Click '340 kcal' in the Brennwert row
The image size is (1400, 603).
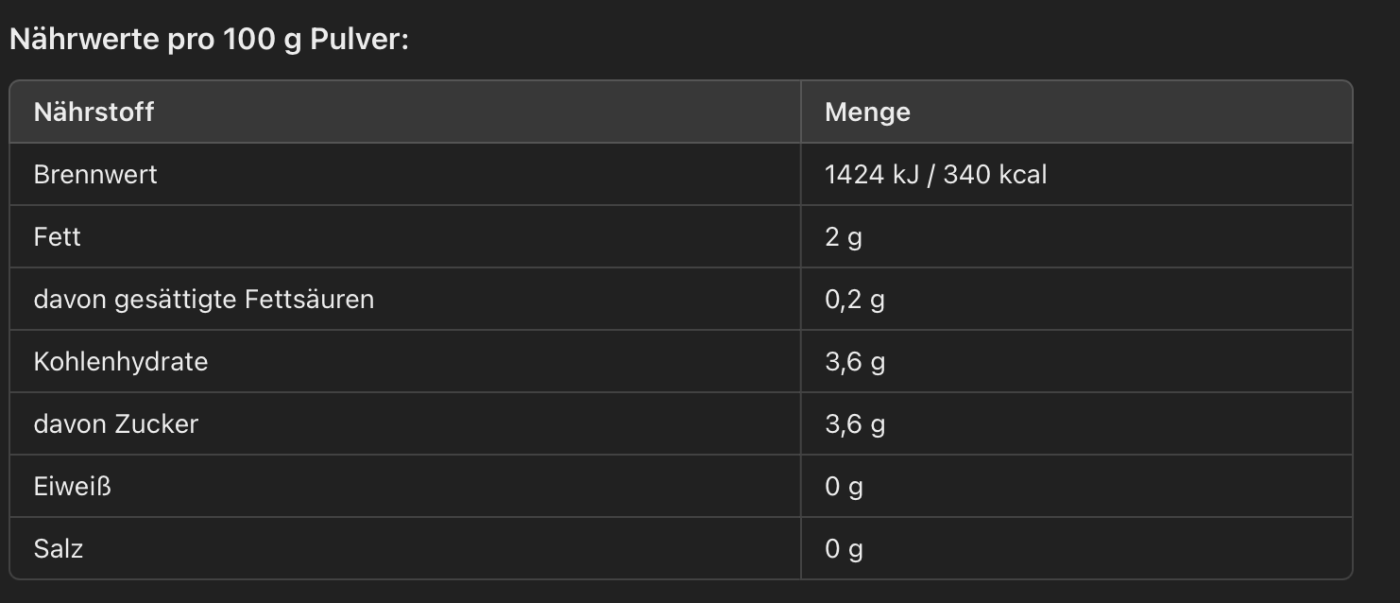pyautogui.click(x=995, y=175)
